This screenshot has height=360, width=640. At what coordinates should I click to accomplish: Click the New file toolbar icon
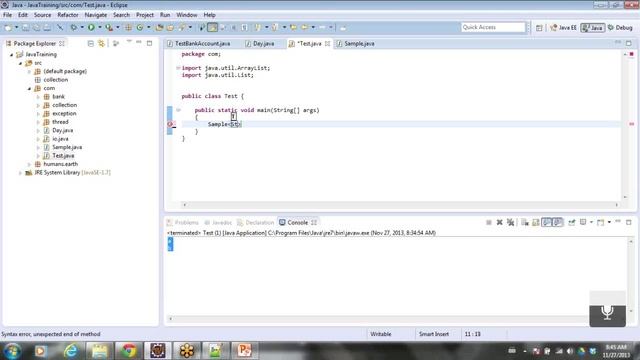pyautogui.click(x=8, y=28)
